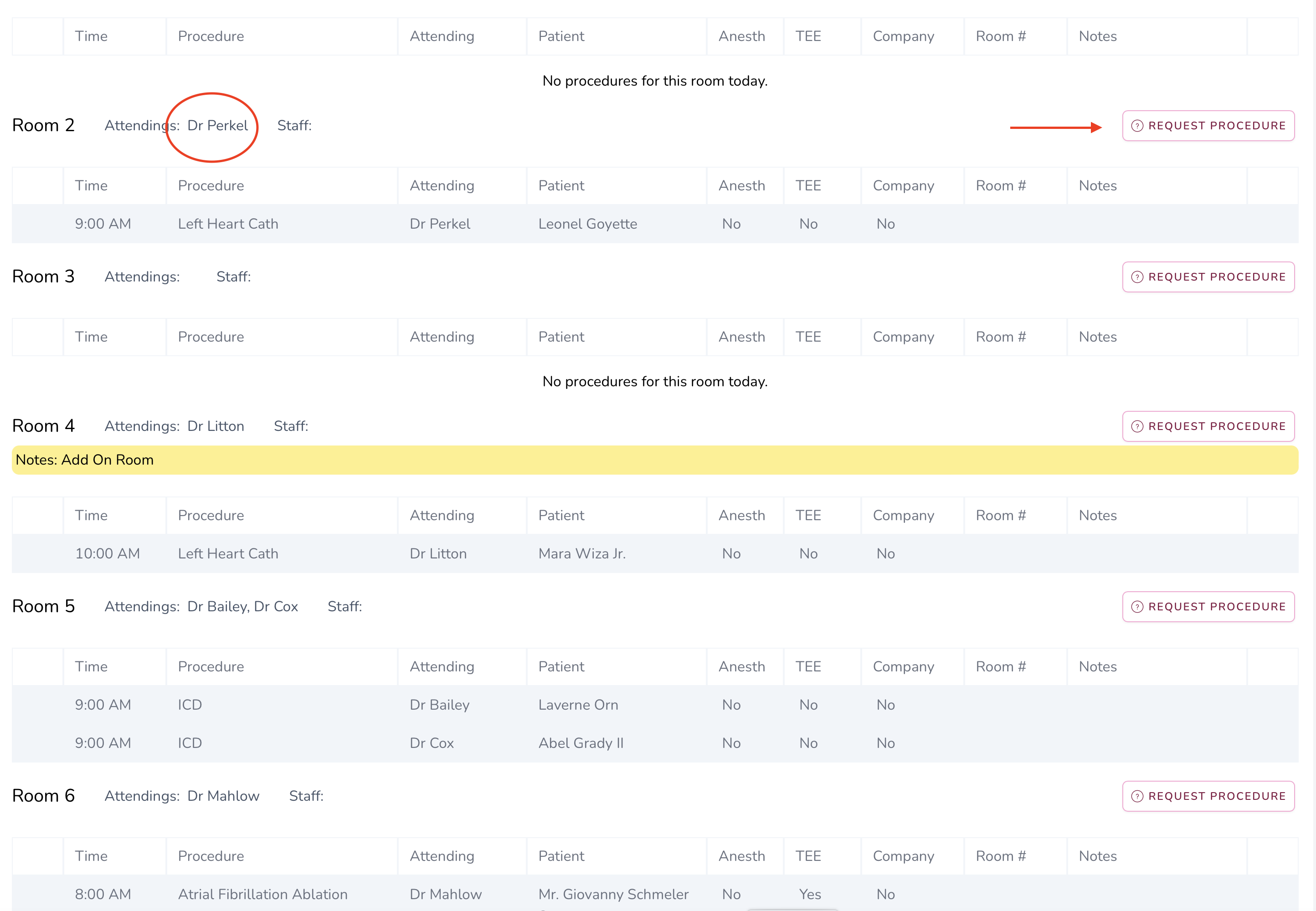
Task: Select the Atrial Fibrillation Ablation procedure row
Action: click(262, 894)
